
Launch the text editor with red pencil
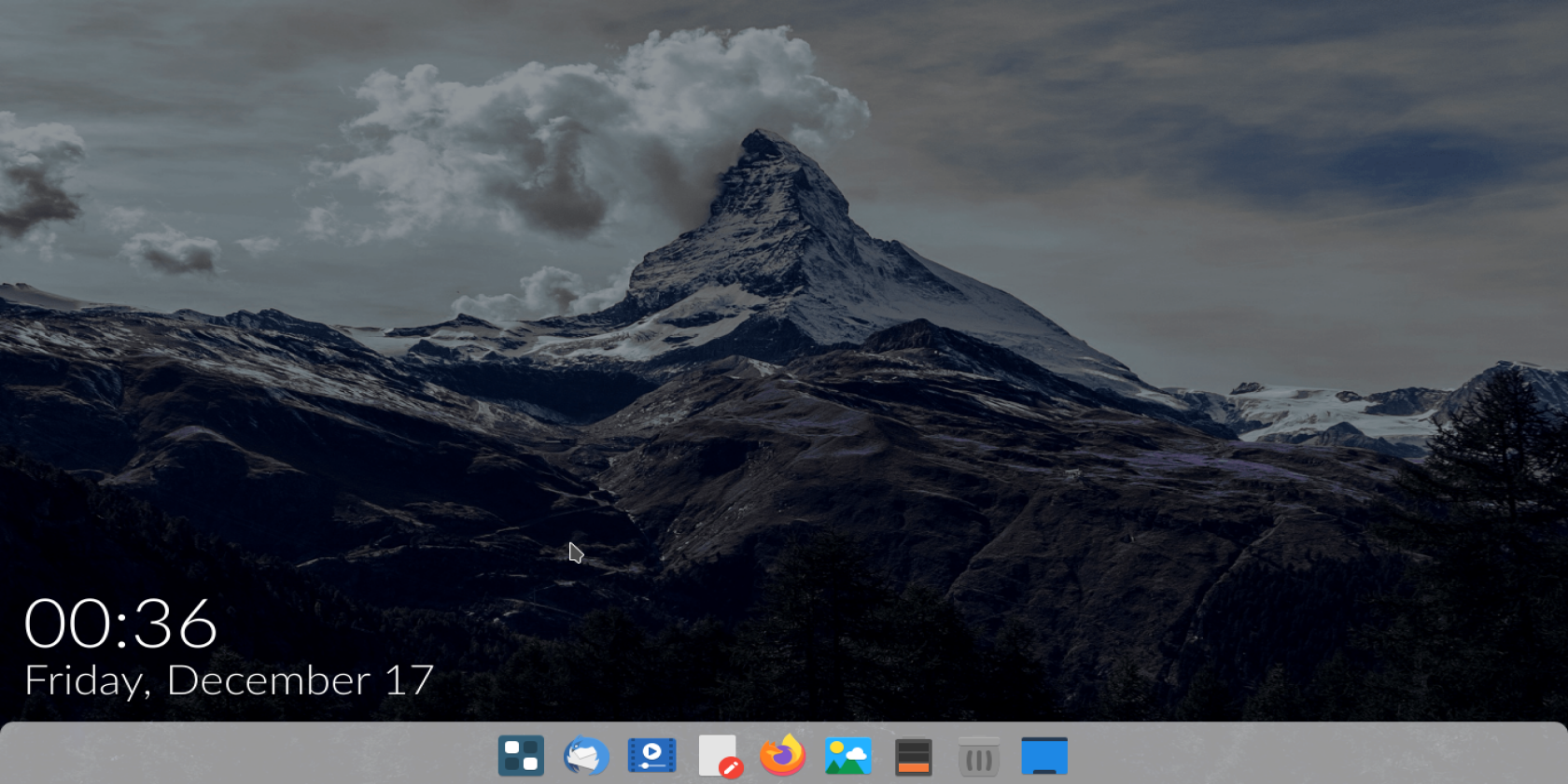tap(721, 756)
